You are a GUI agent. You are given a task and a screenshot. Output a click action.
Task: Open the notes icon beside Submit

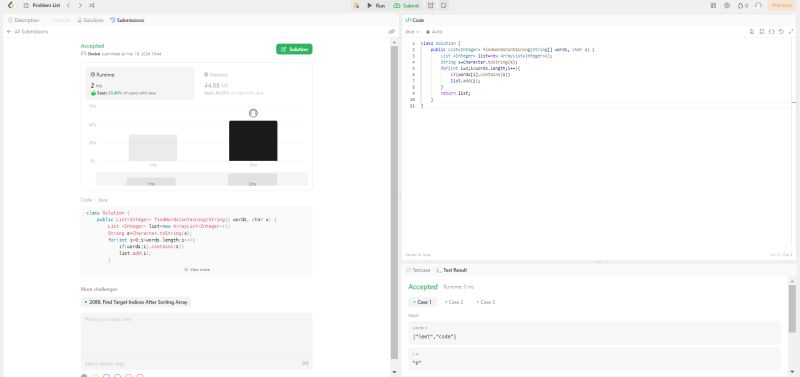tap(443, 5)
